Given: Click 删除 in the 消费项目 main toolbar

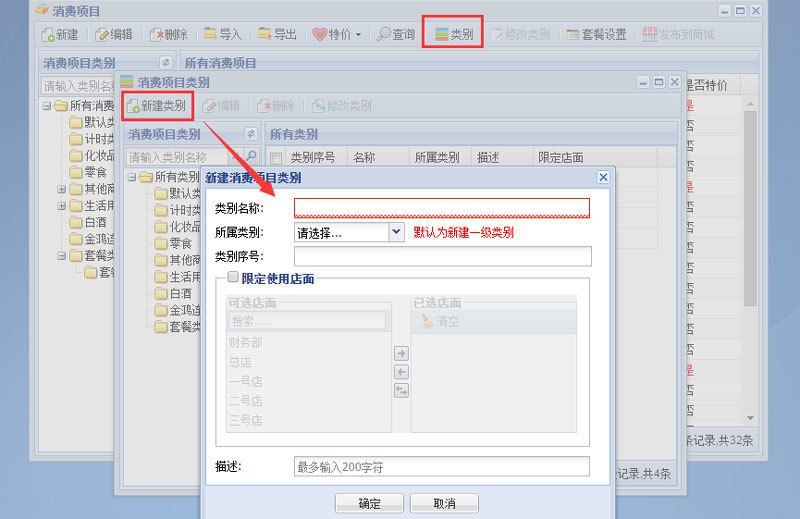Looking at the screenshot, I should point(168,35).
